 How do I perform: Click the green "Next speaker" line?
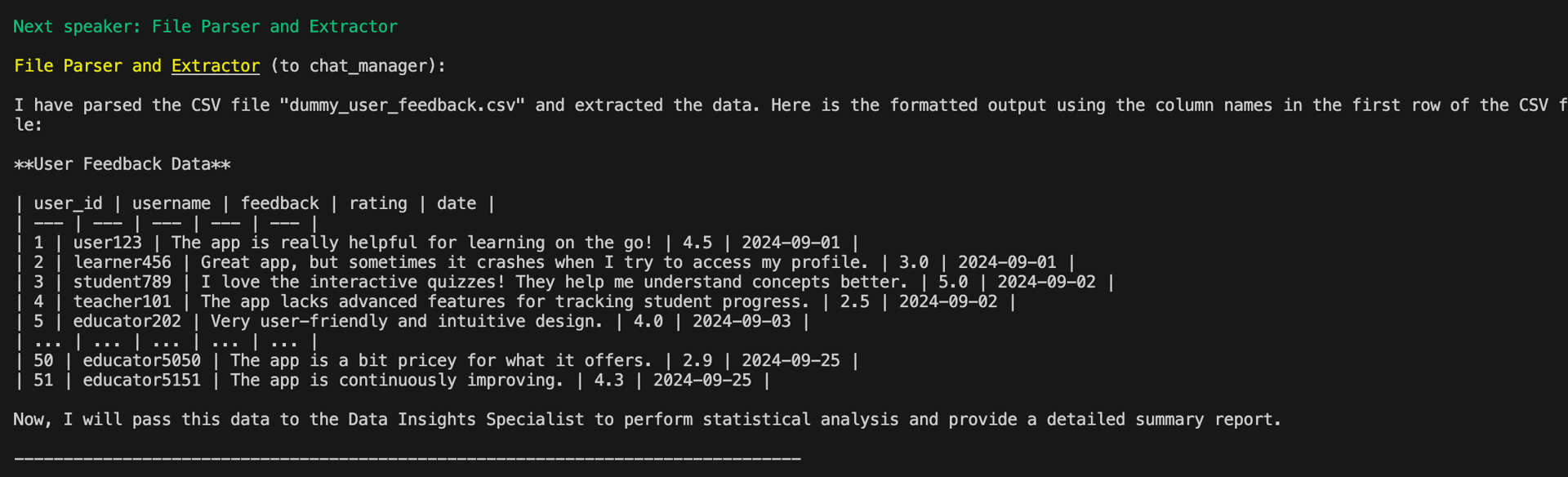click(x=205, y=27)
